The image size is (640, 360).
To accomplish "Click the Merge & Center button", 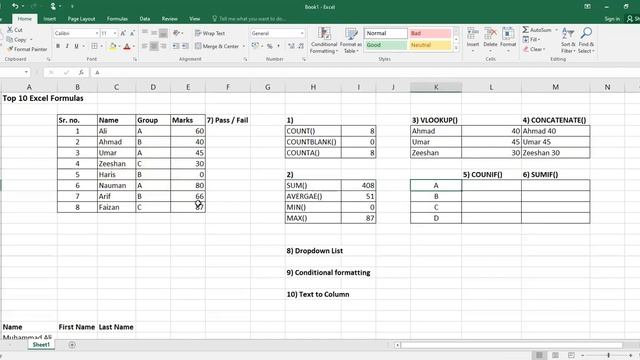I will click(217, 46).
